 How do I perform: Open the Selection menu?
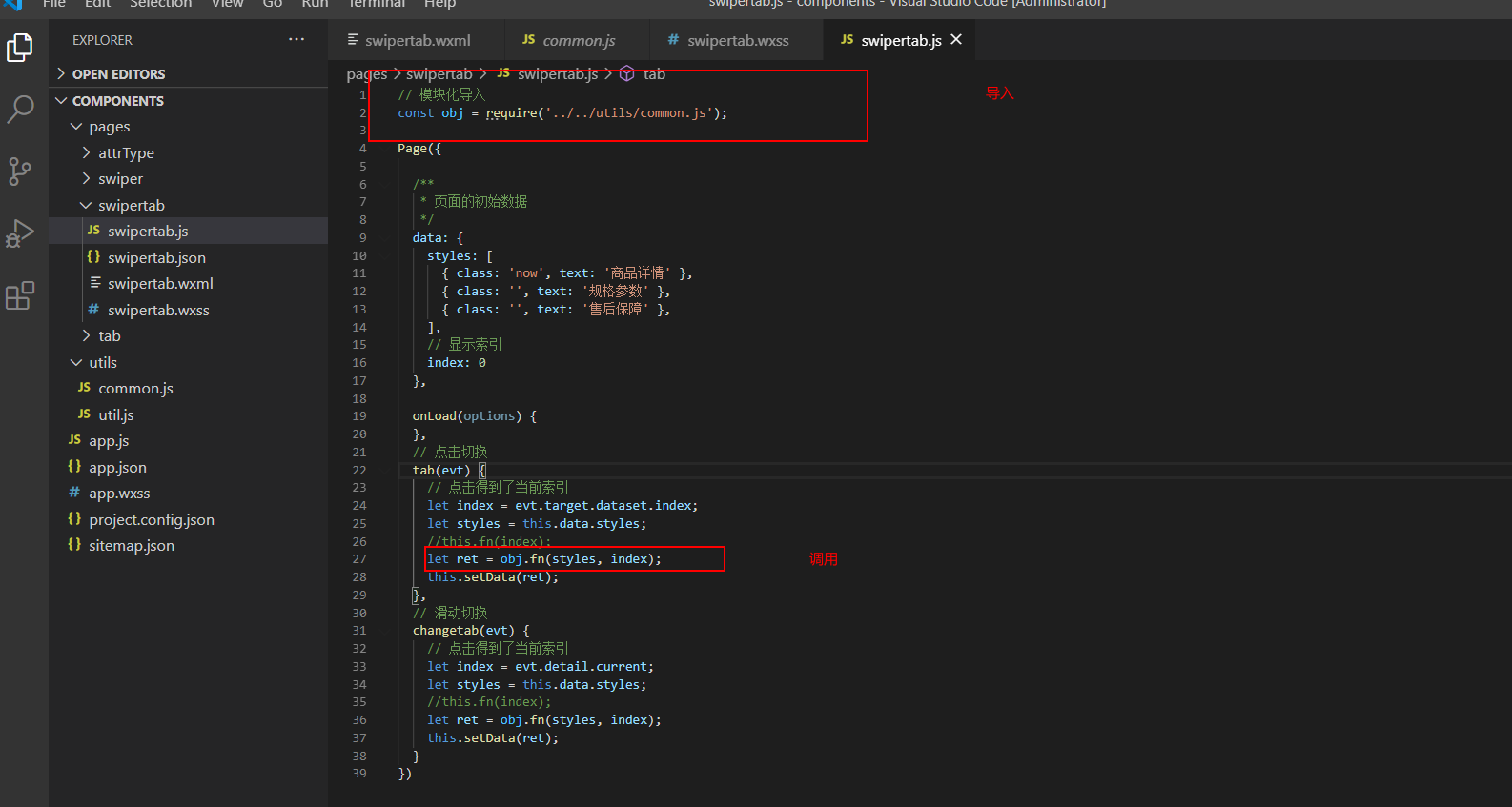pyautogui.click(x=160, y=4)
